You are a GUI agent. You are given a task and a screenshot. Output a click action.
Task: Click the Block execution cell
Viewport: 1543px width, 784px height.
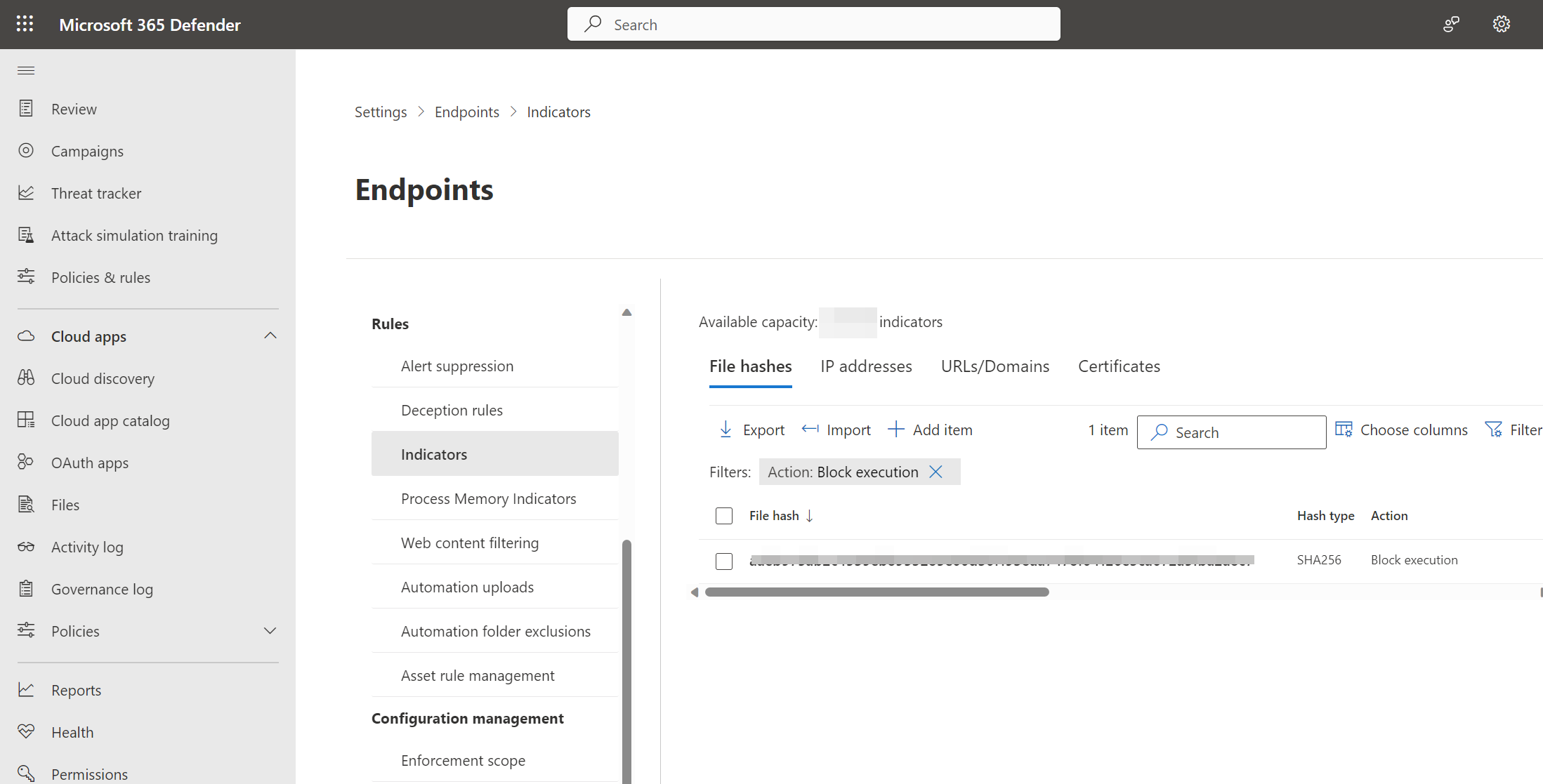pos(1414,560)
